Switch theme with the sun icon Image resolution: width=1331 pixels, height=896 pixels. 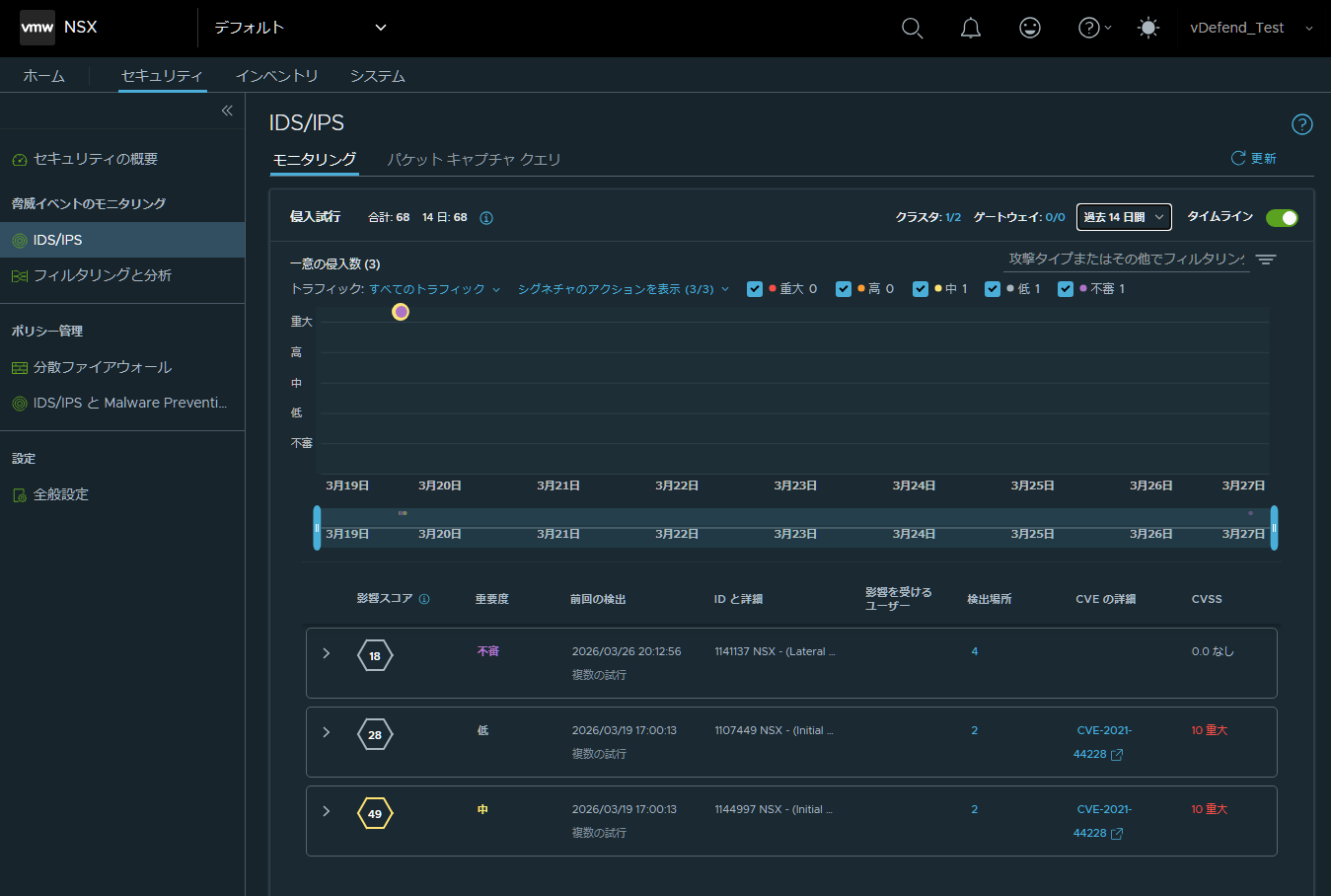pyautogui.click(x=1148, y=28)
